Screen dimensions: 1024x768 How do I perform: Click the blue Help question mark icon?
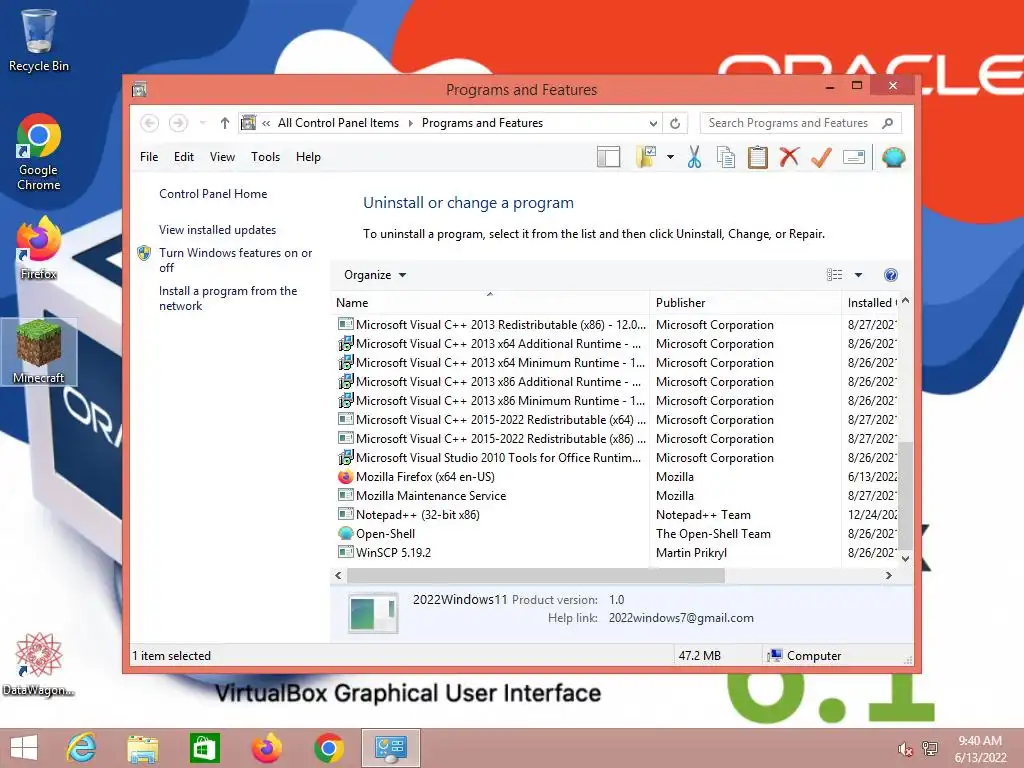tap(890, 275)
